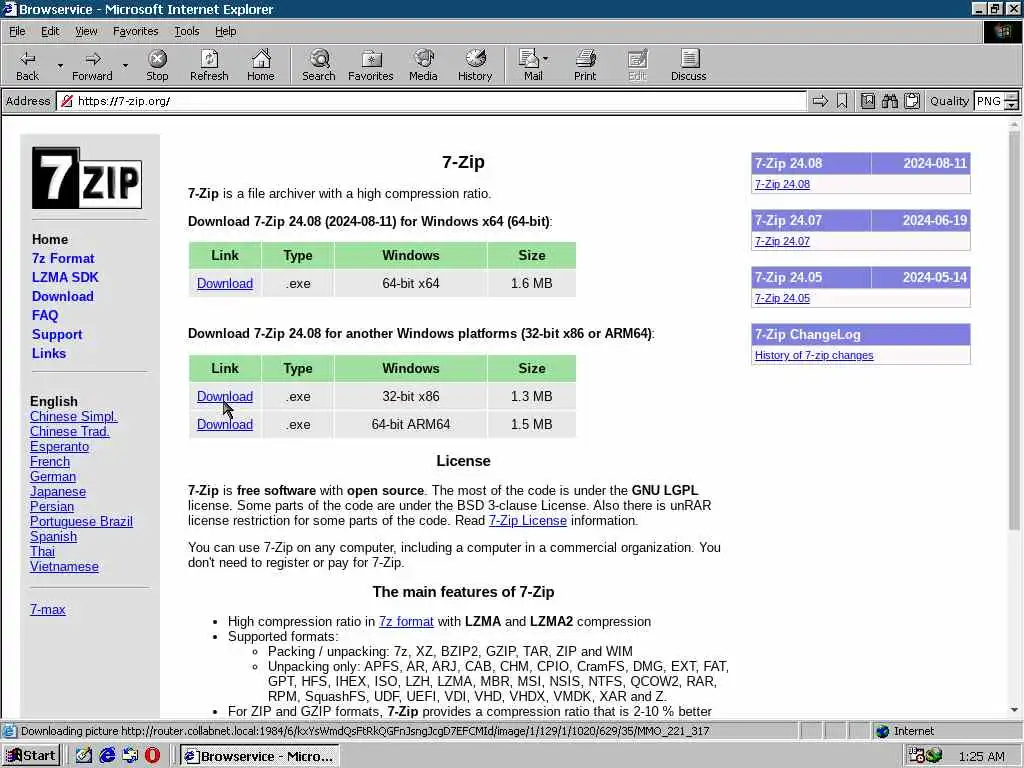Click the bookmark ribbon icon
1024x768 pixels.
pos(842,101)
